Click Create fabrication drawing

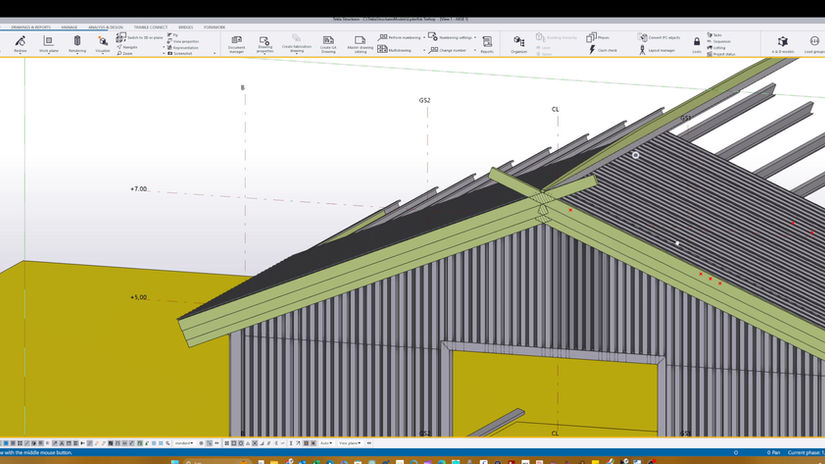coord(296,44)
